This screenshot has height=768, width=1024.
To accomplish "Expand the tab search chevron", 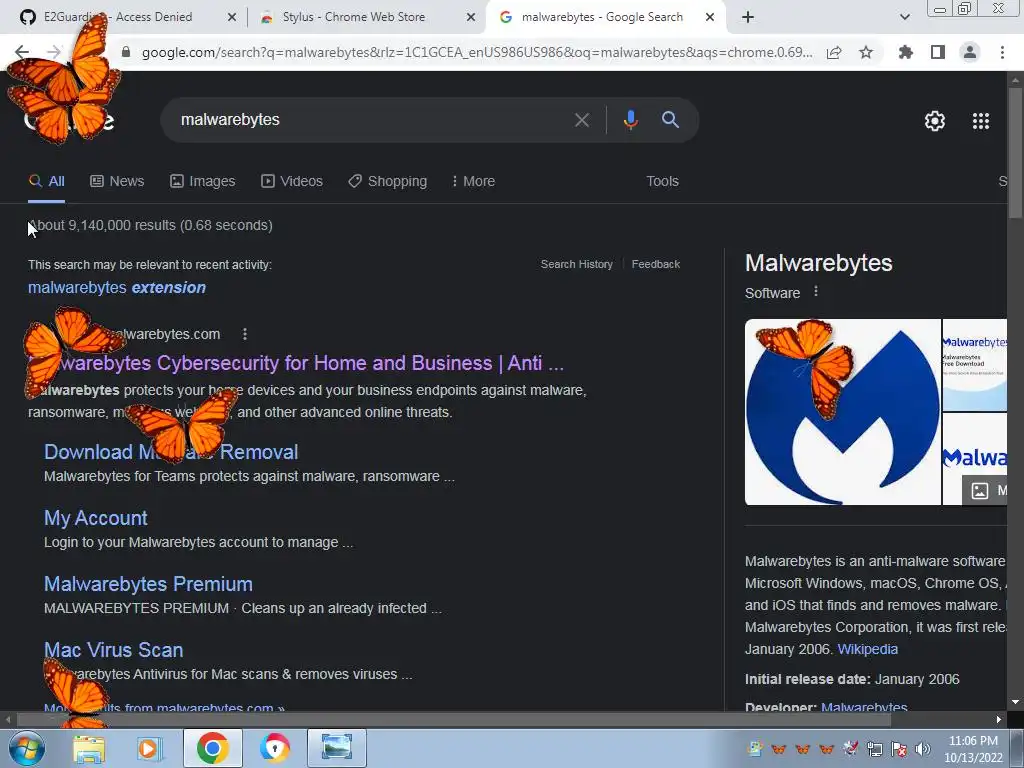I will [904, 18].
